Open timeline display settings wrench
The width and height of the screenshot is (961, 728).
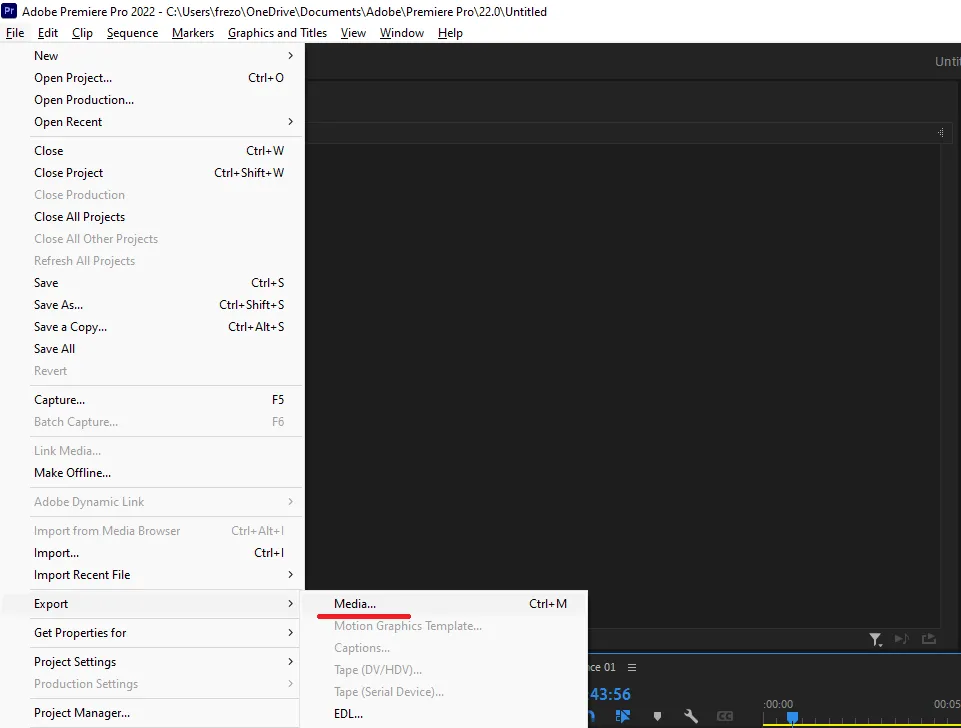pos(691,716)
